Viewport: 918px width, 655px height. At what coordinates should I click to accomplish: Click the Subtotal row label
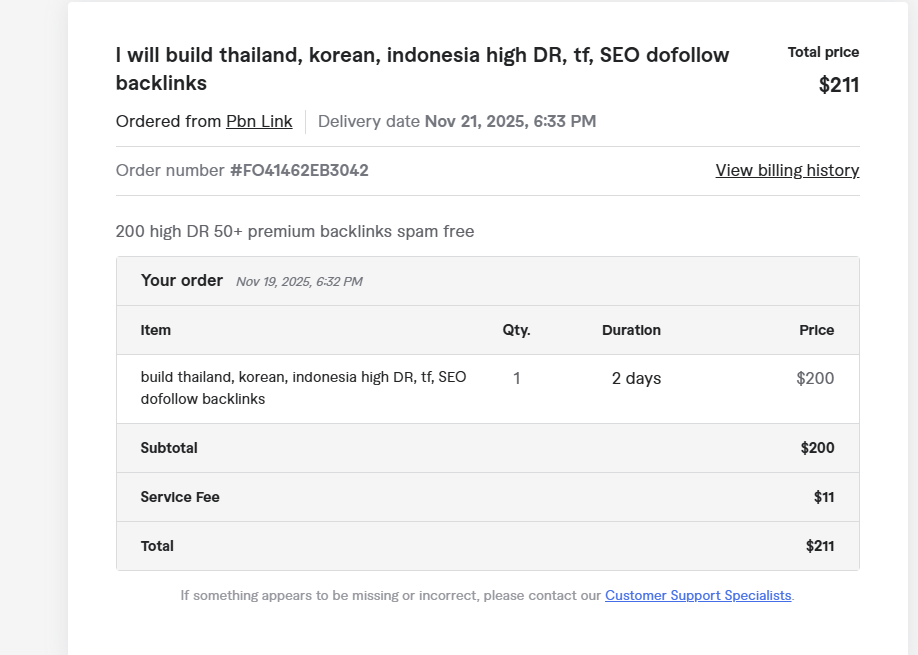[x=169, y=448]
